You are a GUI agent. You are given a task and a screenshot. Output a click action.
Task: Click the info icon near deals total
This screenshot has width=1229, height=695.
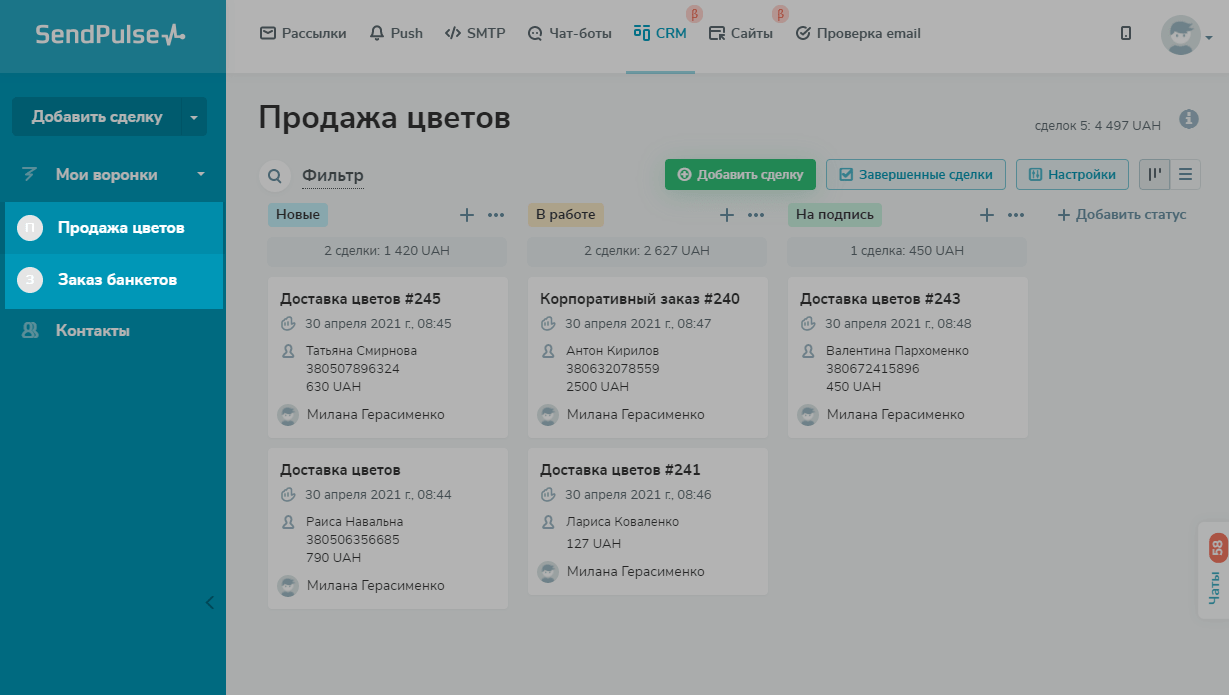(x=1188, y=119)
